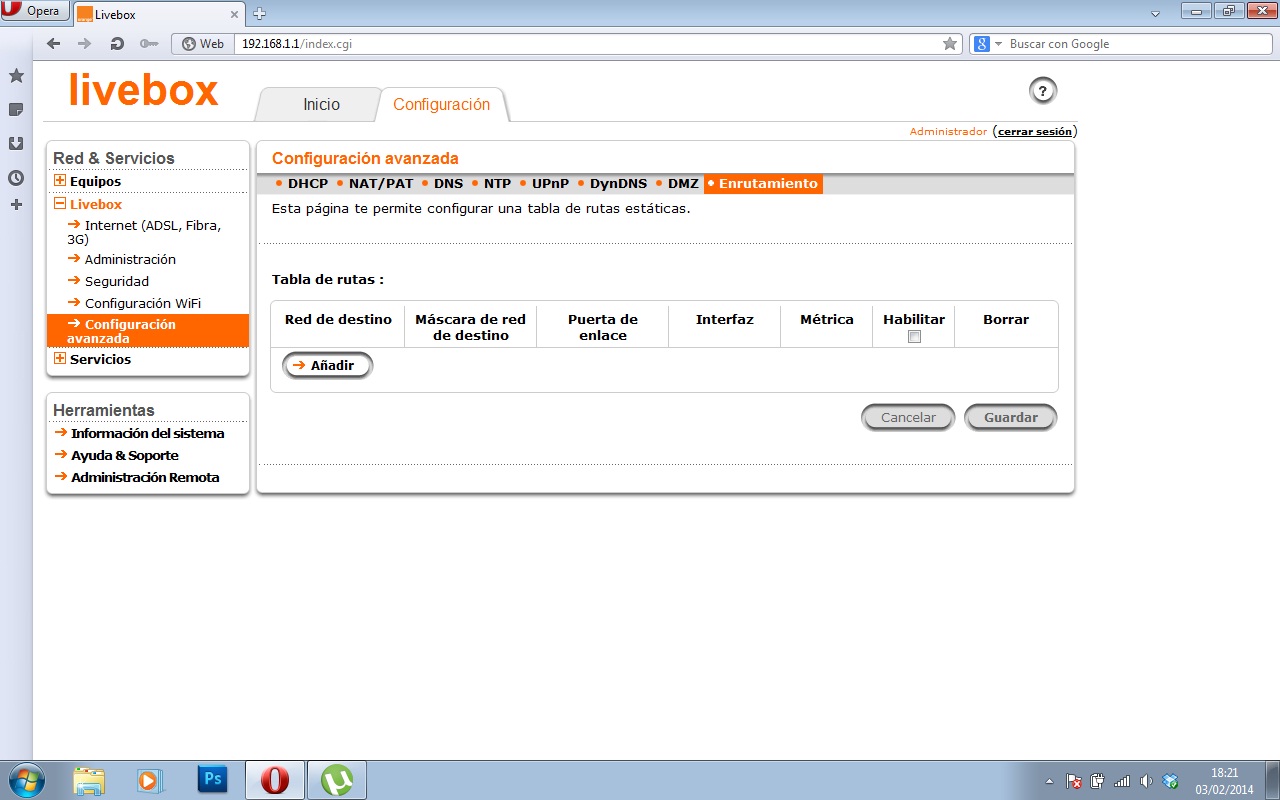Viewport: 1280px width, 800px height.
Task: Click the cerrar sesión link
Action: [1034, 132]
